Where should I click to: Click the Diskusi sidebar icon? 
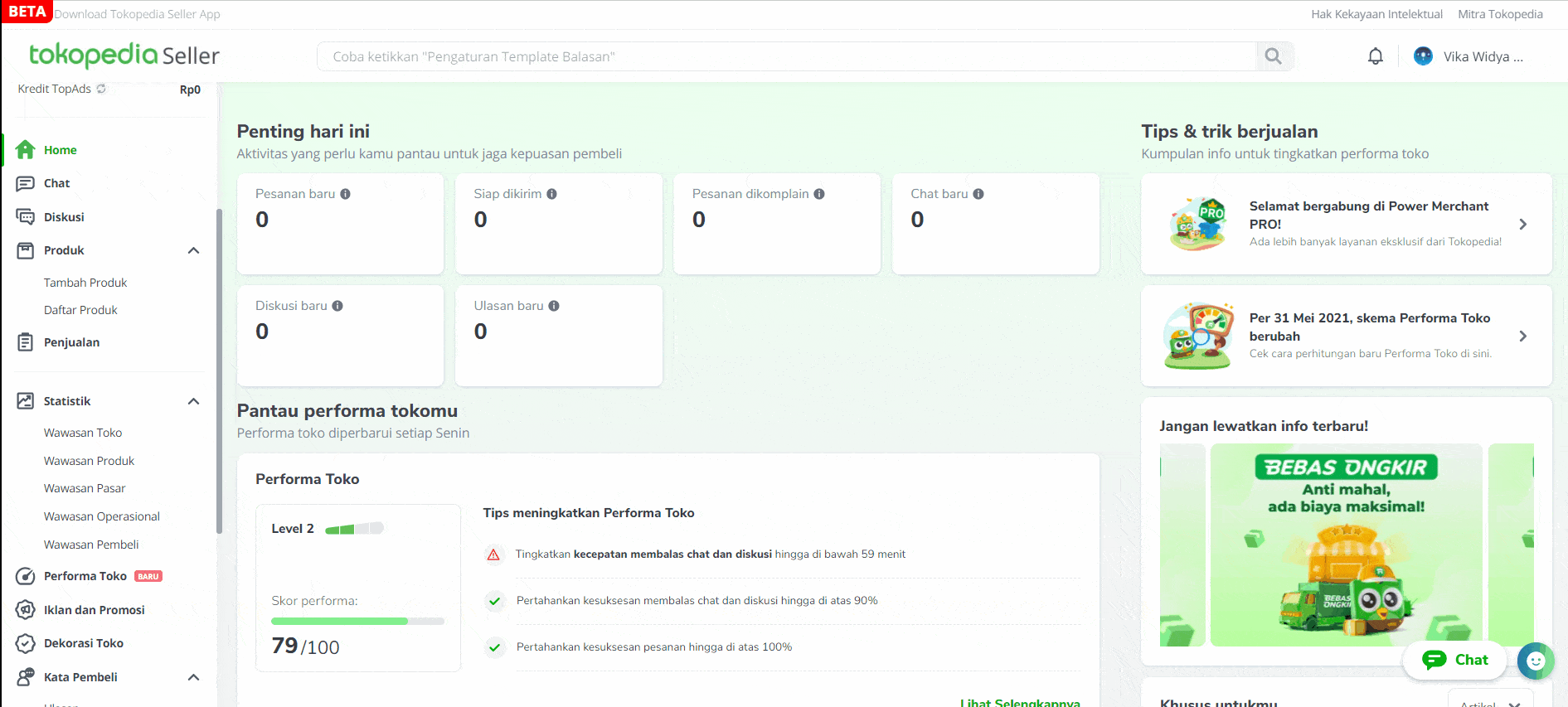26,217
